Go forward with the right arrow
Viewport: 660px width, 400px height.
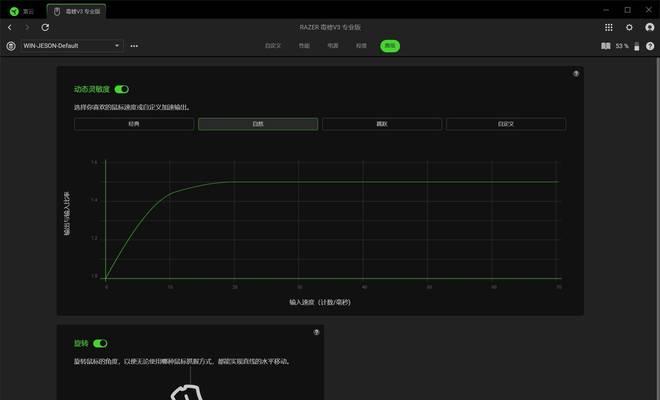27,27
